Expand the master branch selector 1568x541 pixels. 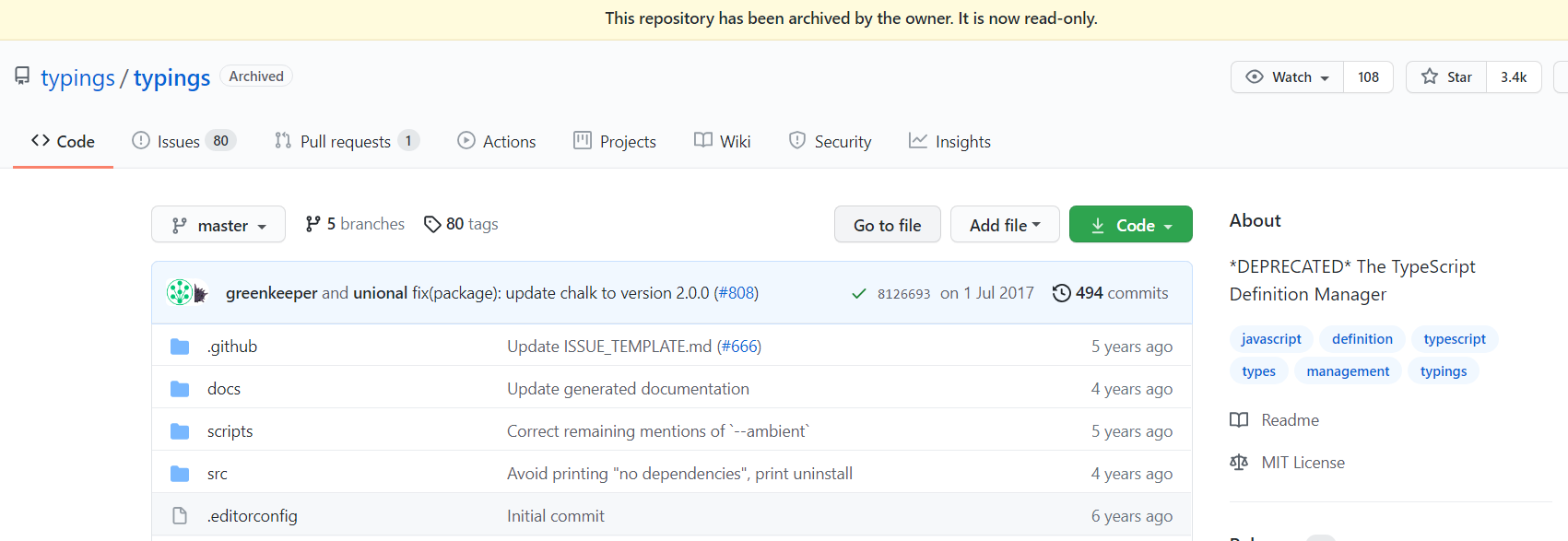click(218, 225)
